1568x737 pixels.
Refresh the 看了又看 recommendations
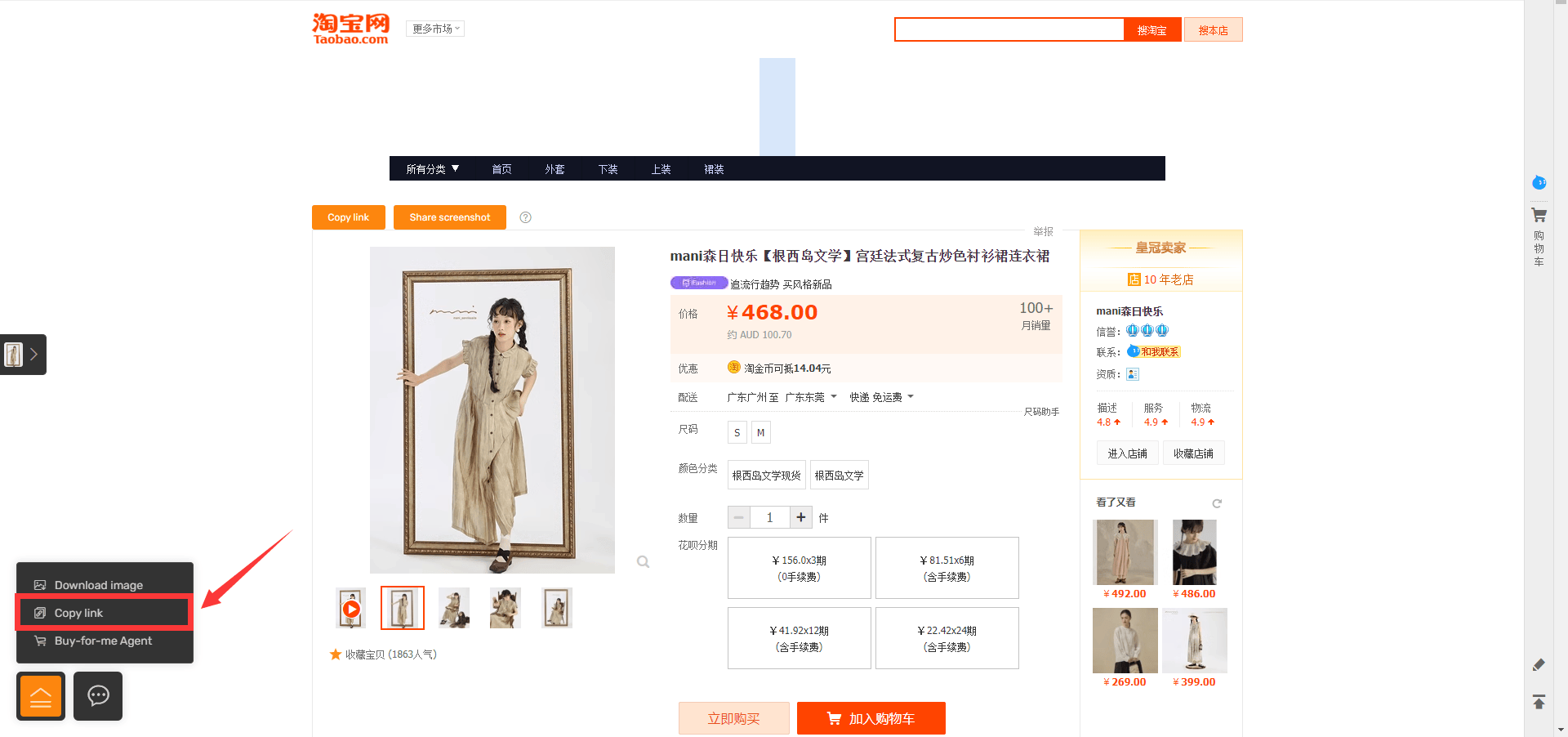[1217, 503]
